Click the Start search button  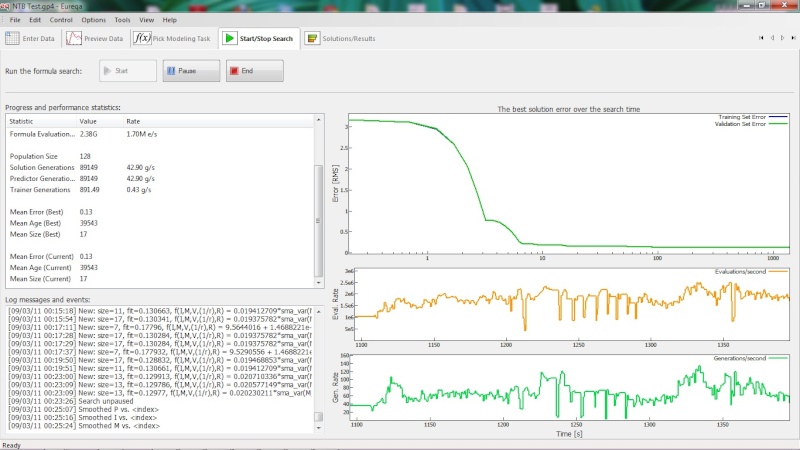pos(128,71)
